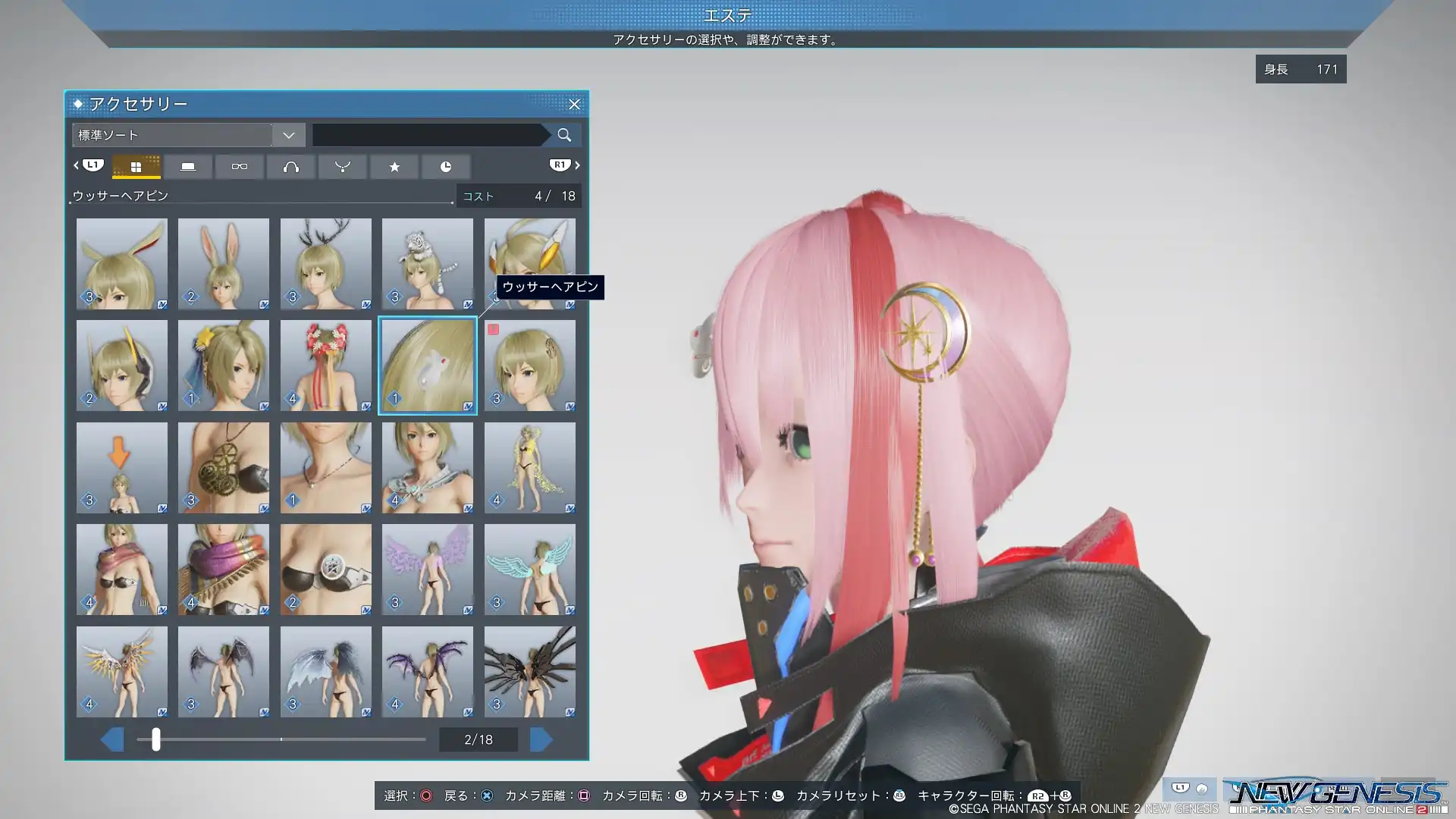This screenshot has height=819, width=1456.
Task: Go to next page with blue arrow
Action: click(541, 739)
